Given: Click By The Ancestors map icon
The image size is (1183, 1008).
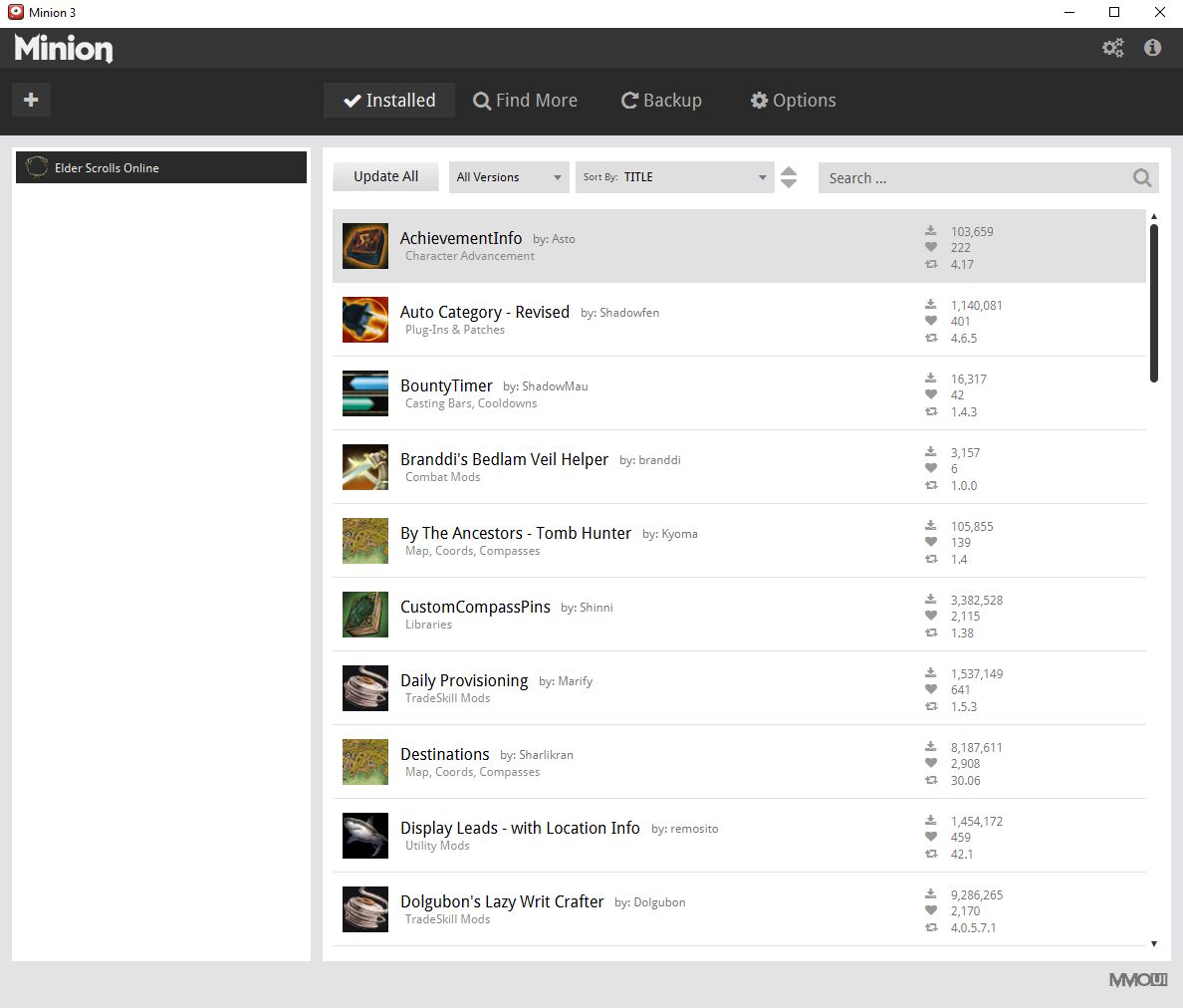Looking at the screenshot, I should point(365,541).
